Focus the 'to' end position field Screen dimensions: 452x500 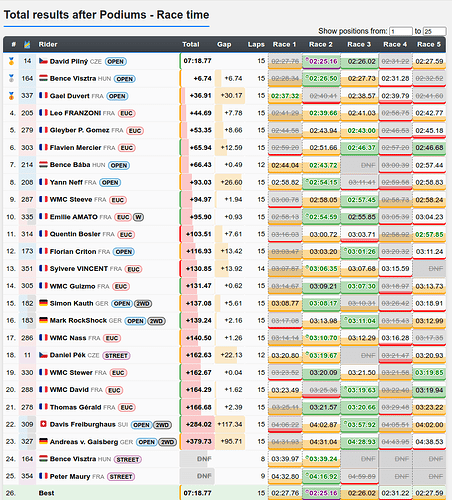click(435, 31)
